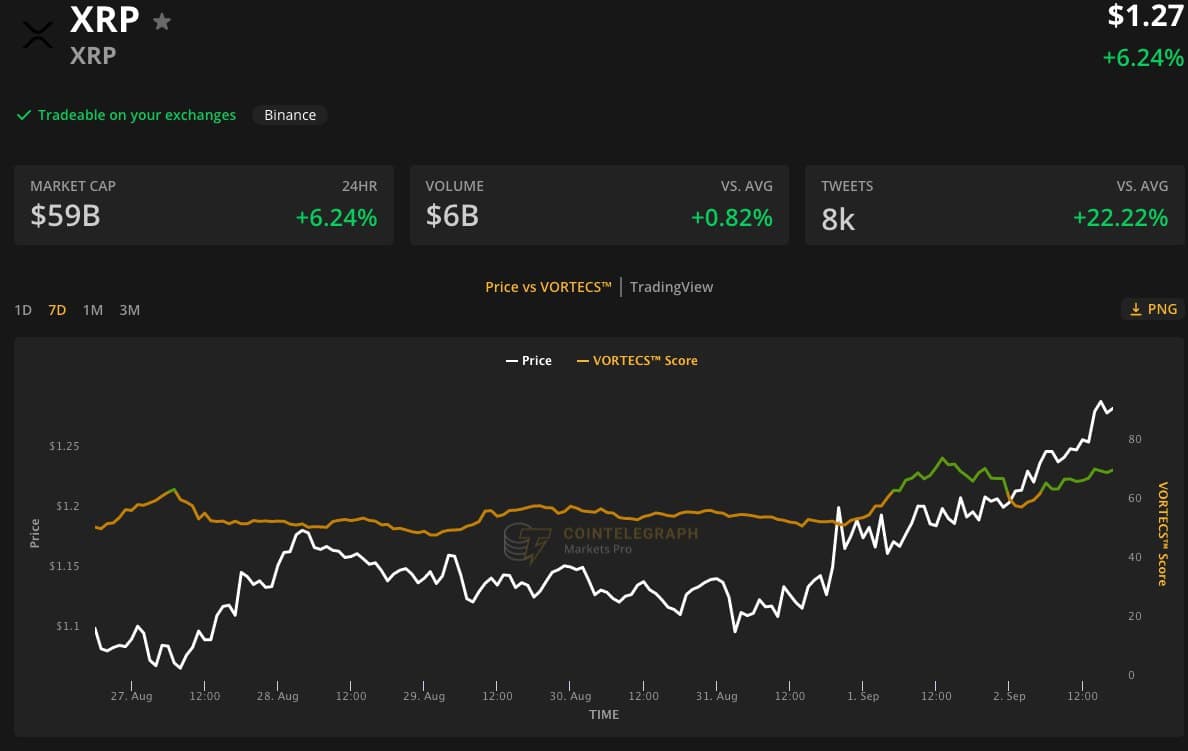1188x751 pixels.
Task: Select the 1D time range
Action: 23,310
